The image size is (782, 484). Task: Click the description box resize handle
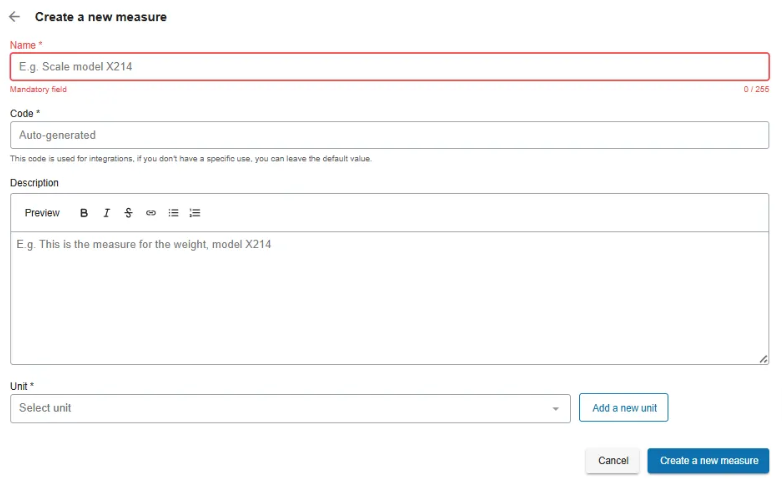[x=763, y=358]
